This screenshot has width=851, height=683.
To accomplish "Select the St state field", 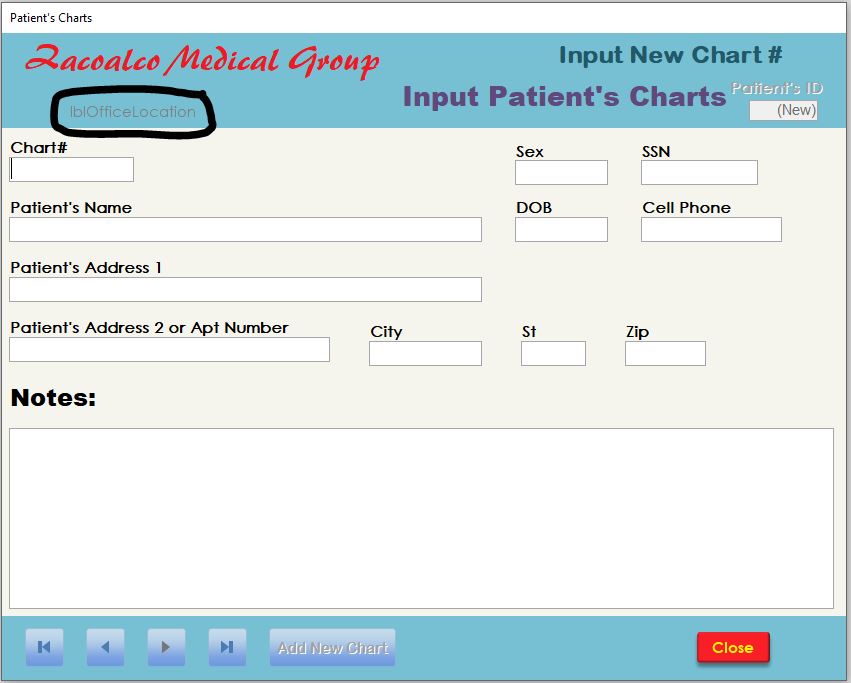I will [553, 353].
